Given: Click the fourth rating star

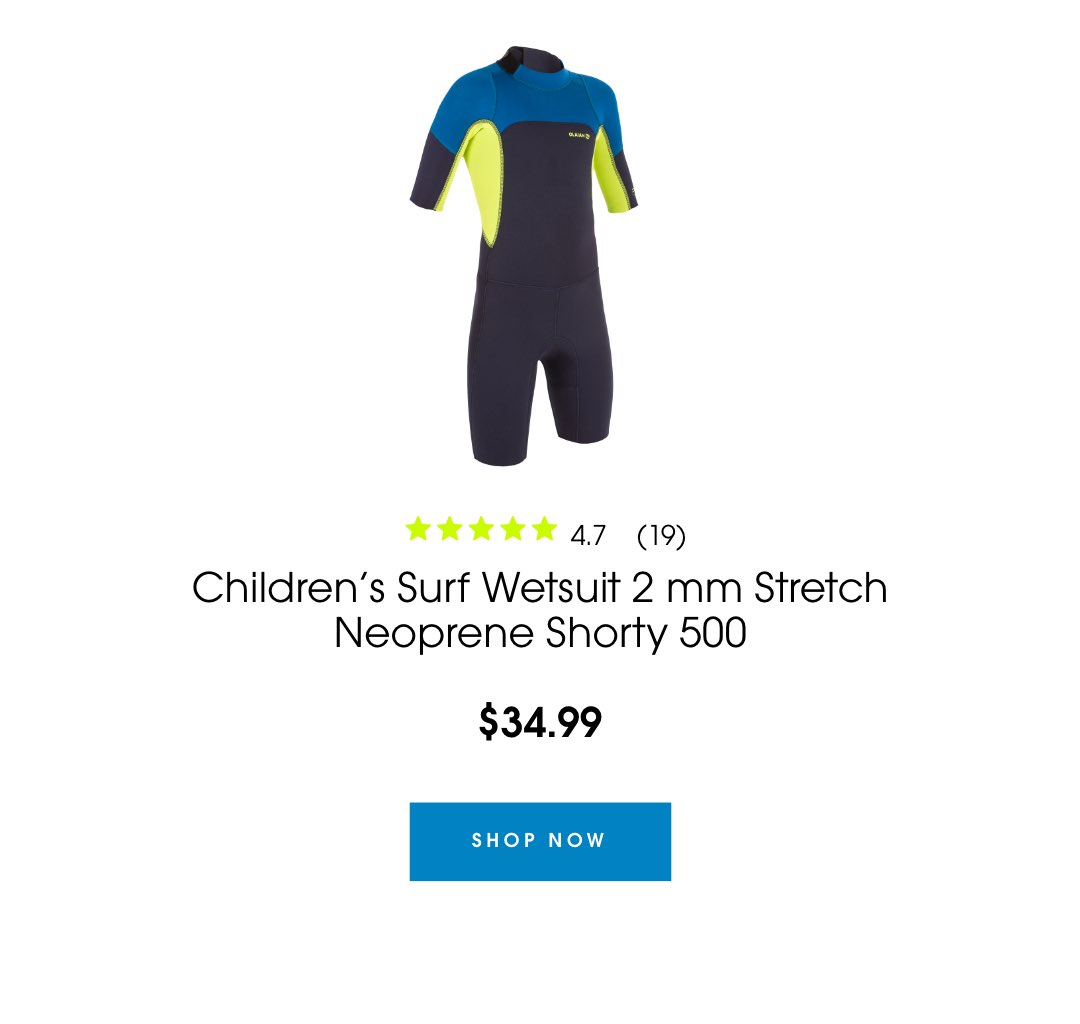Looking at the screenshot, I should [x=513, y=529].
